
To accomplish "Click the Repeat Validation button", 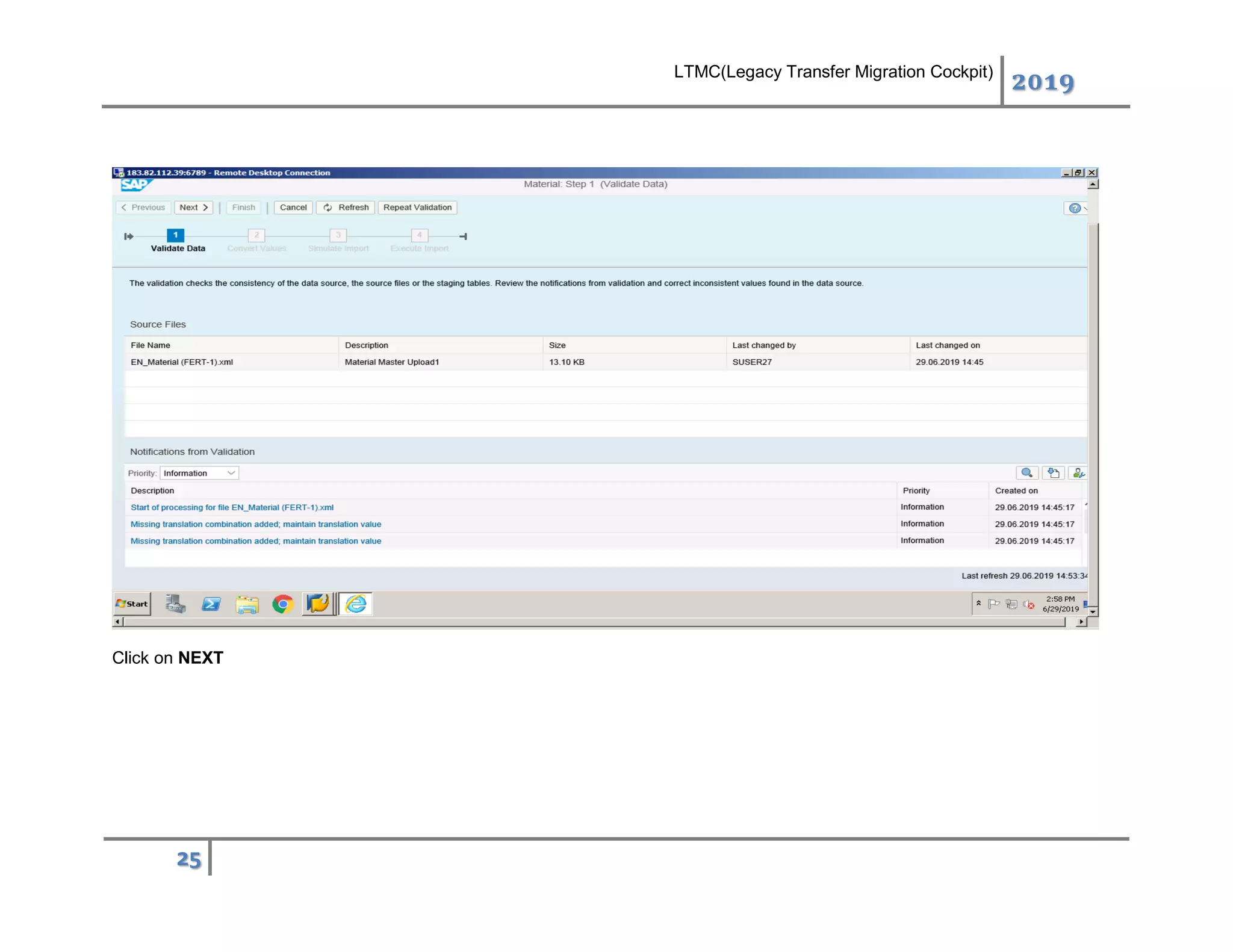I will tap(417, 208).
